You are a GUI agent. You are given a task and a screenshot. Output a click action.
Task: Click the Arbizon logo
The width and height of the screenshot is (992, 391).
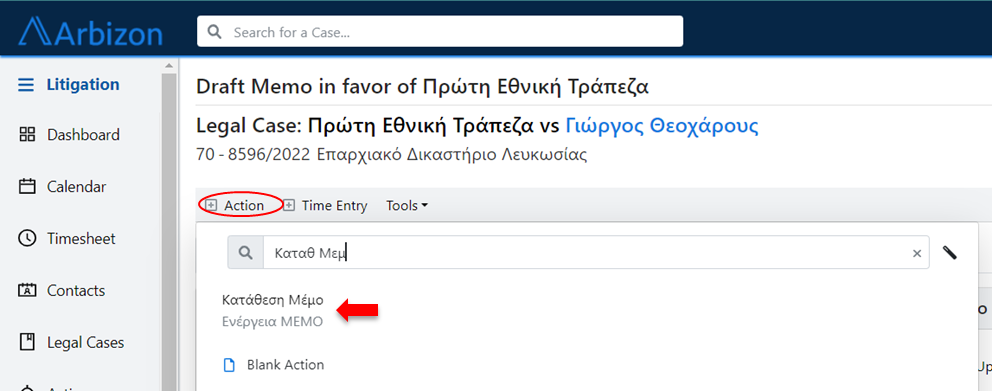click(90, 32)
